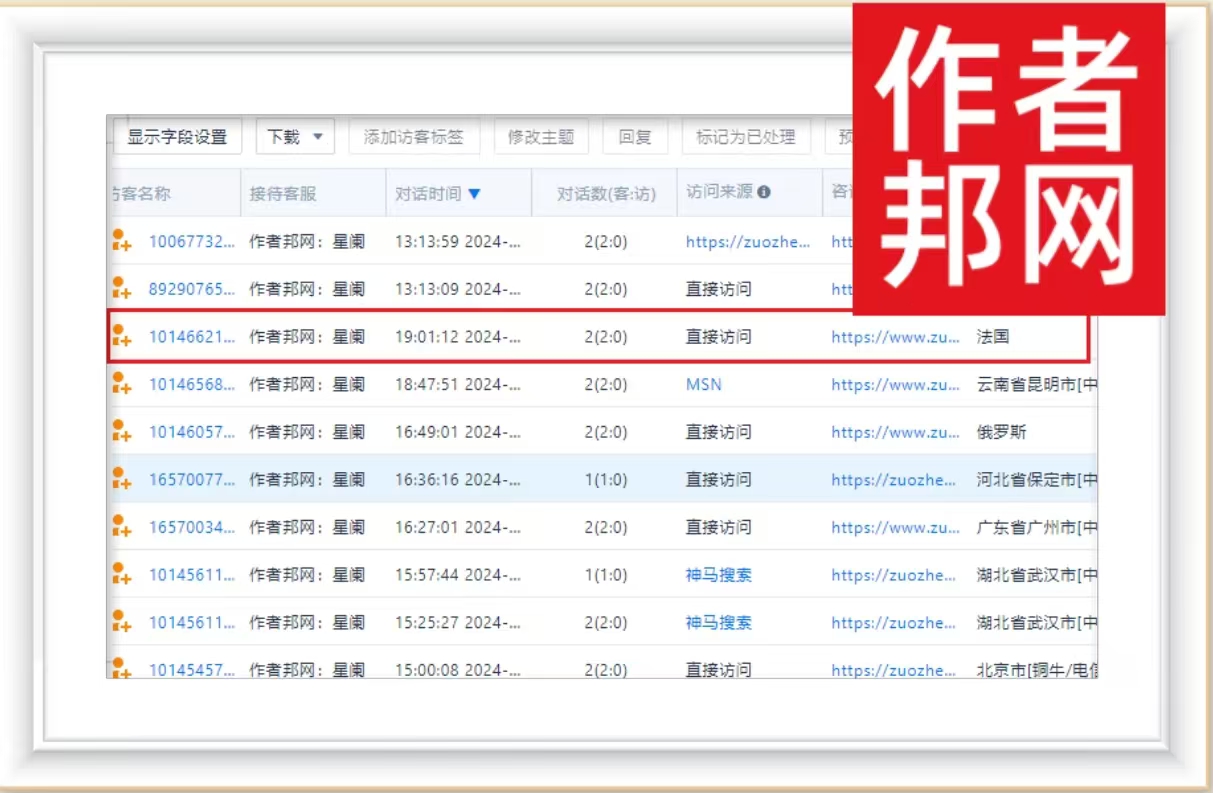Screen dimensions: 1213x793
Task: Click the 标记为已处理 button
Action: click(745, 137)
